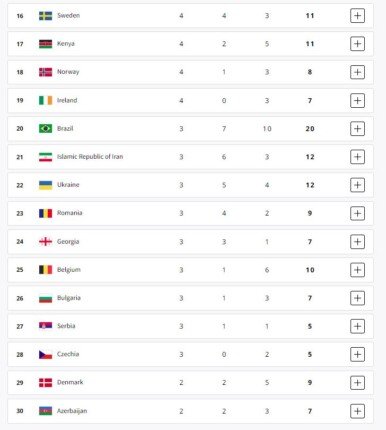Expand Islamic Republic of Iran details
The width and height of the screenshot is (386, 430).
click(x=357, y=157)
